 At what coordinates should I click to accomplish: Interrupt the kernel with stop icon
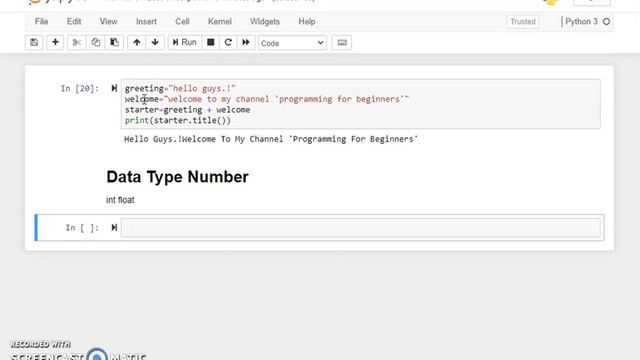pyautogui.click(x=211, y=42)
